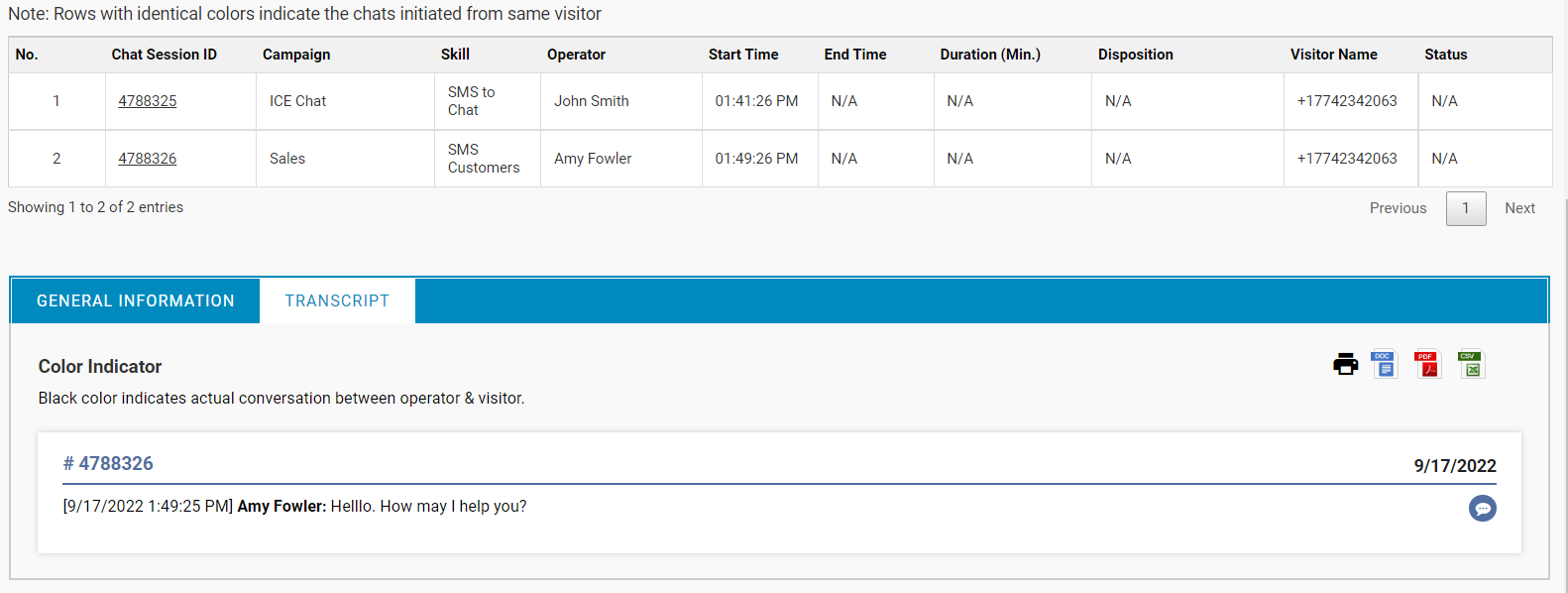Open the General Information tab
The image size is (1568, 593).
coord(136,300)
